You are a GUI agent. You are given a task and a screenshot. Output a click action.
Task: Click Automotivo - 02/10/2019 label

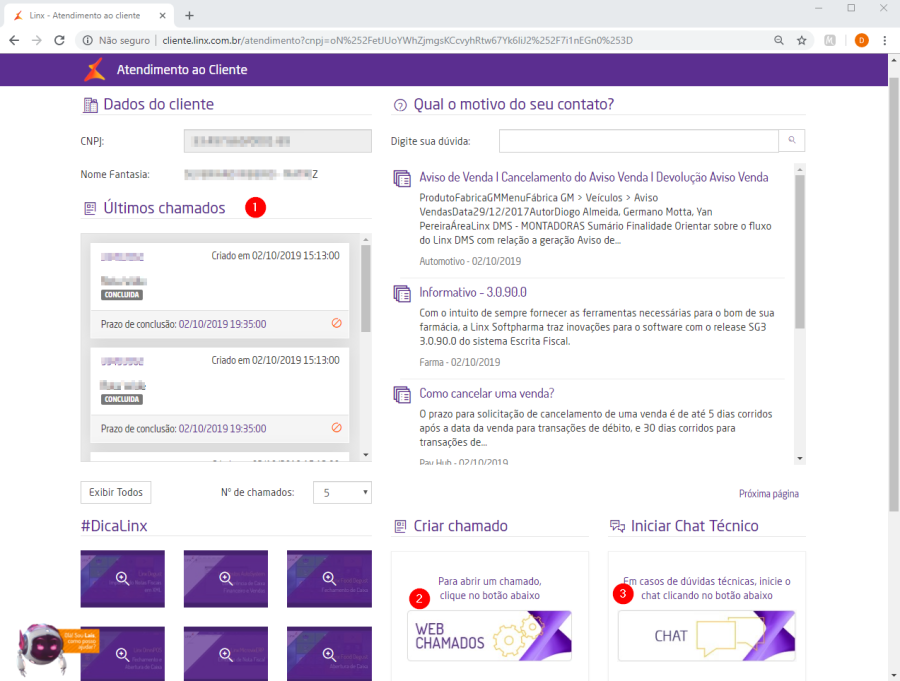(470, 261)
